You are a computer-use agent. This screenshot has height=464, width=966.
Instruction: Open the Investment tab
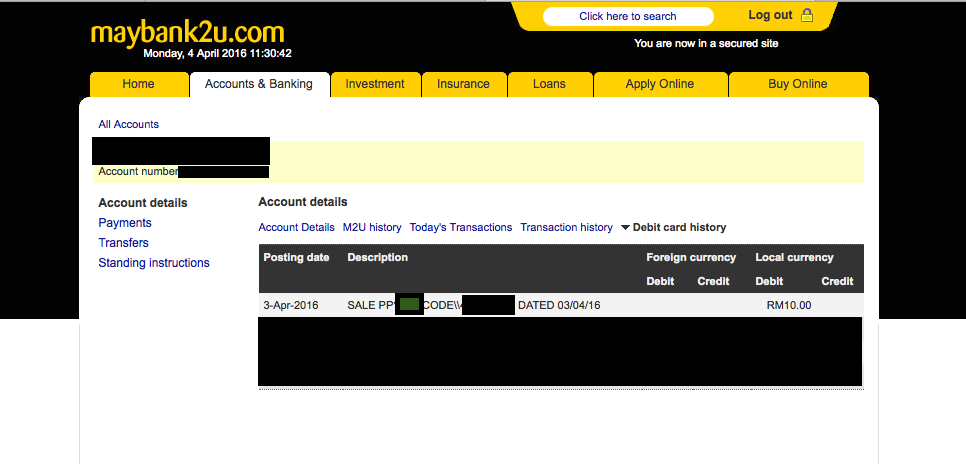pyautogui.click(x=375, y=84)
